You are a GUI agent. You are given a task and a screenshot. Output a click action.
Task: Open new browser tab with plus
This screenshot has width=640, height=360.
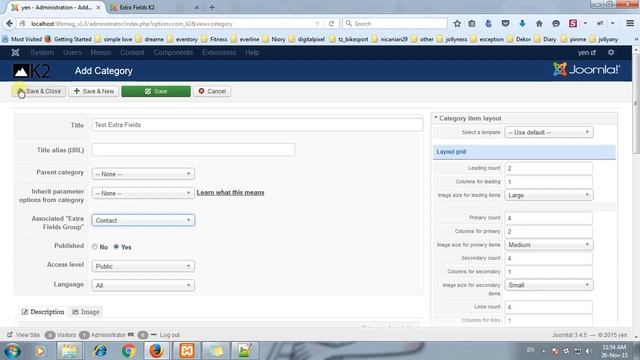click(x=212, y=7)
